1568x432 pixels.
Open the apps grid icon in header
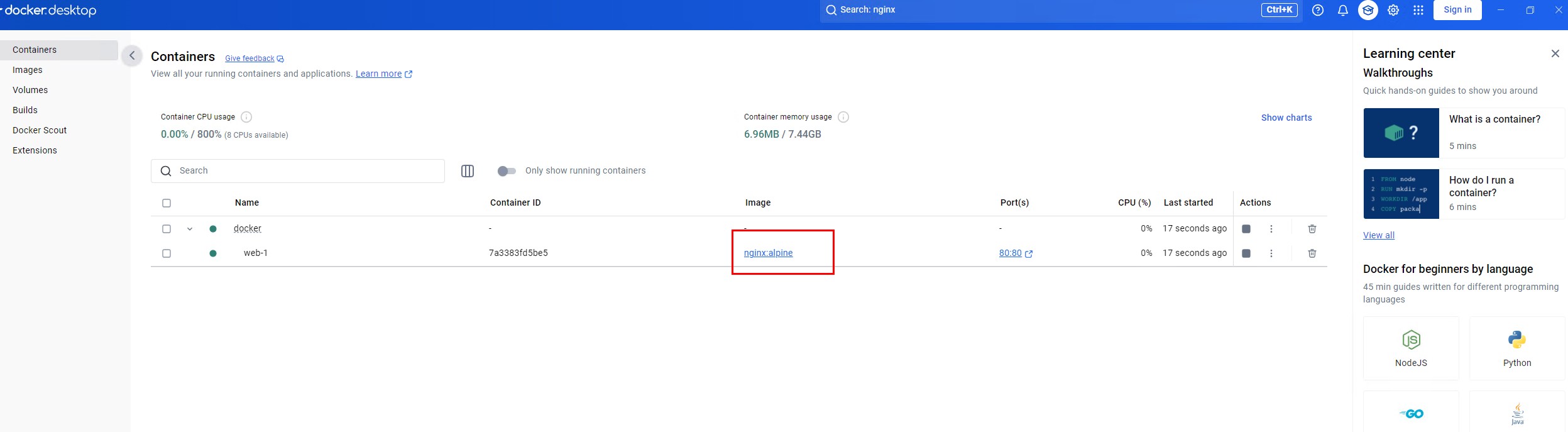[x=1418, y=10]
